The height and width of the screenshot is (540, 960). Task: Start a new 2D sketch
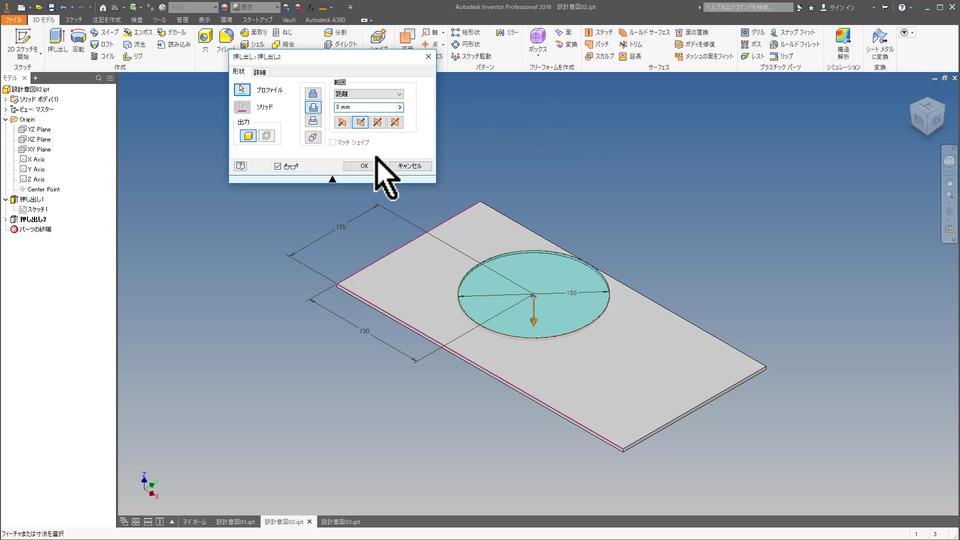click(x=23, y=41)
